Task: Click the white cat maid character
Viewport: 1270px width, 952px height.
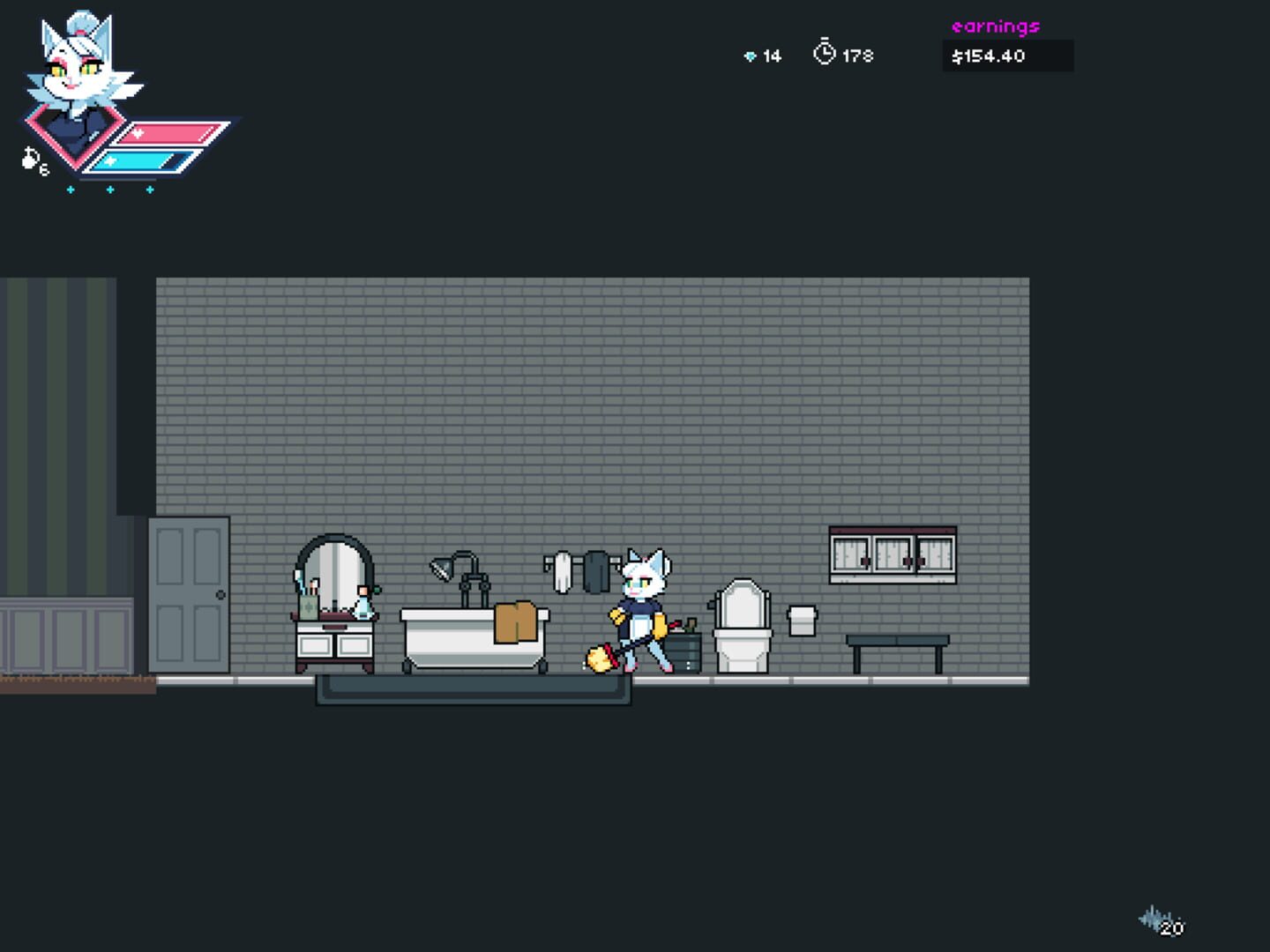Action: tap(641, 610)
